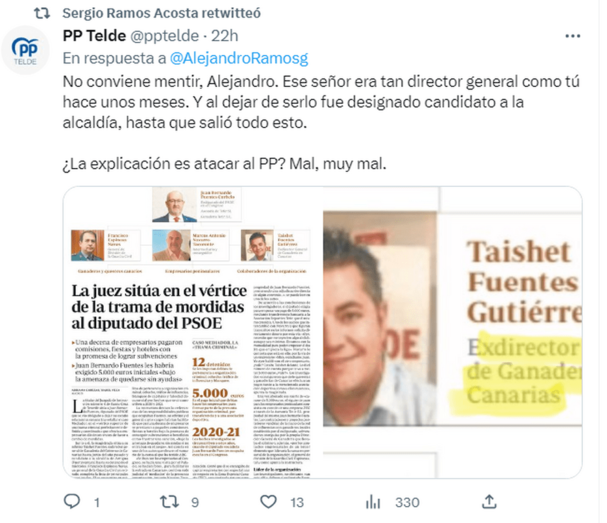
Task: Click the tweet text starting No conviene mentir
Action: 321,123
